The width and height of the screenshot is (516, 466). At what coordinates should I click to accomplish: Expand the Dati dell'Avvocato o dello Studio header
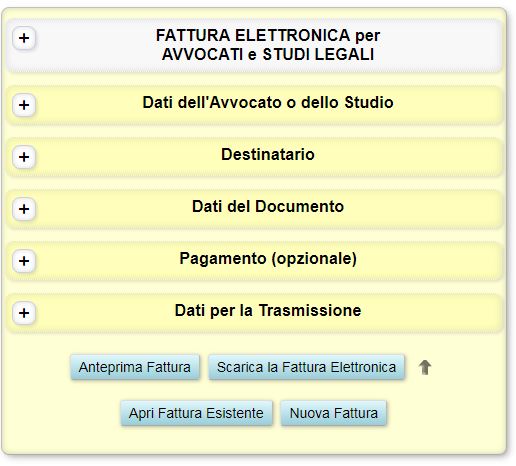coord(254,105)
